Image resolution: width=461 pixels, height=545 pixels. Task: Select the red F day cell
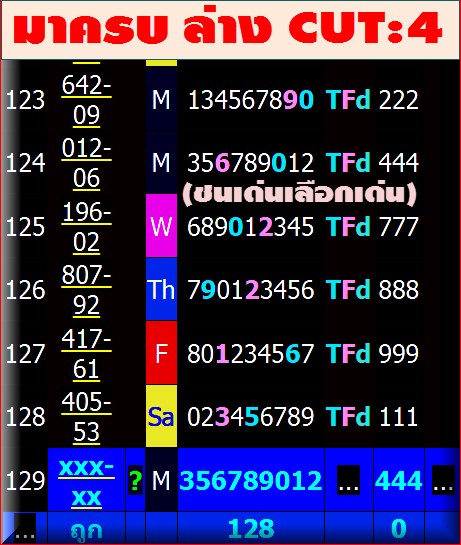(x=161, y=352)
